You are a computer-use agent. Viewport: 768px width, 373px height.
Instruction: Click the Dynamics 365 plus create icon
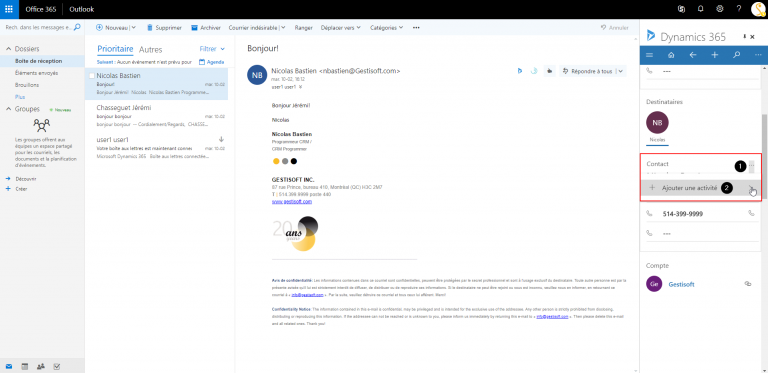tap(714, 55)
